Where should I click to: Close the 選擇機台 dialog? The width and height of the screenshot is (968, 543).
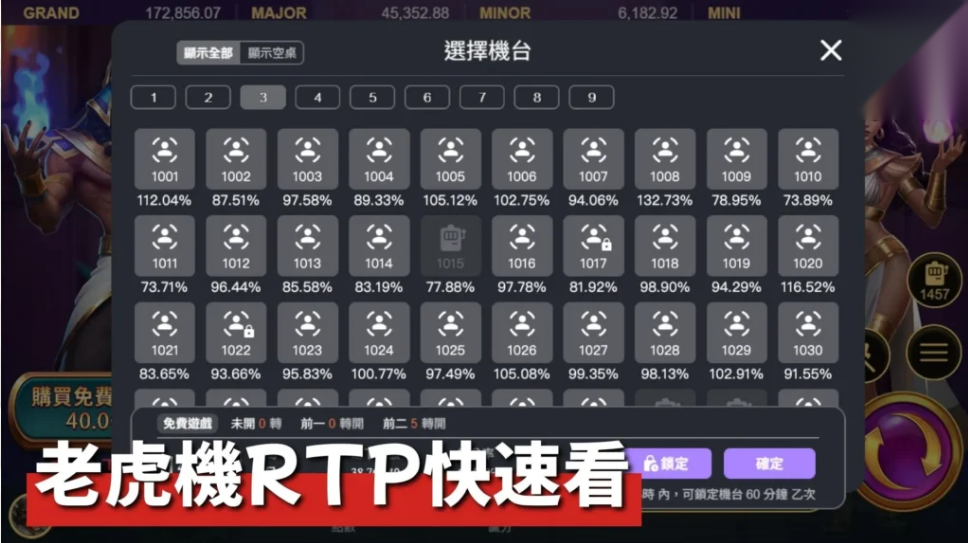pyautogui.click(x=830, y=51)
